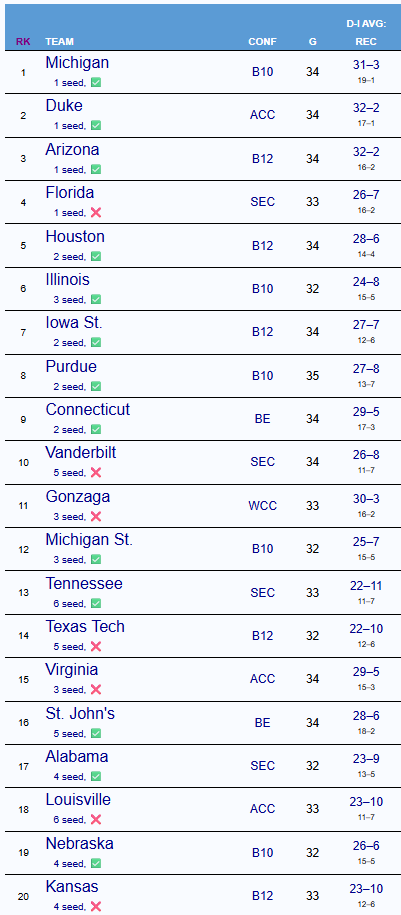The width and height of the screenshot is (401, 915).
Task: Sort by the CONF column header
Action: click(x=263, y=42)
